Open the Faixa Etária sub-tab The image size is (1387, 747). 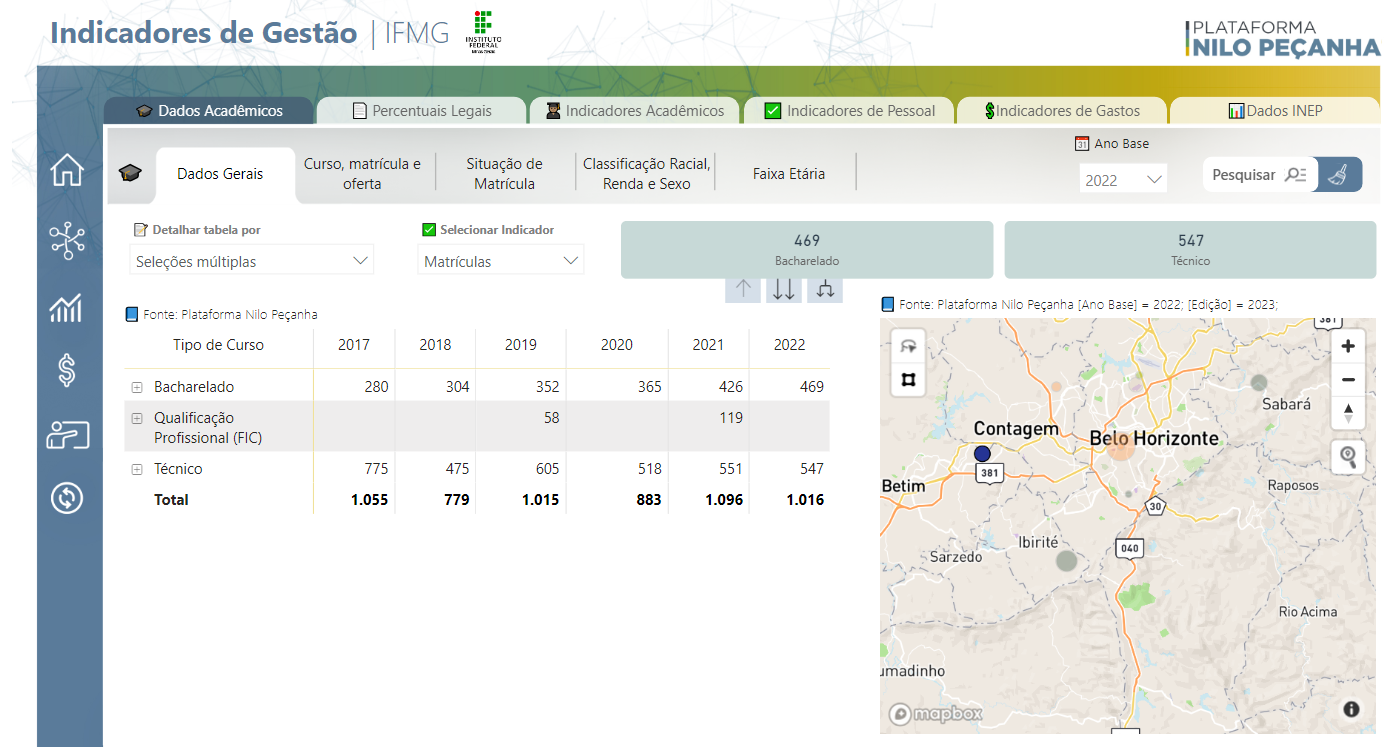(788, 174)
